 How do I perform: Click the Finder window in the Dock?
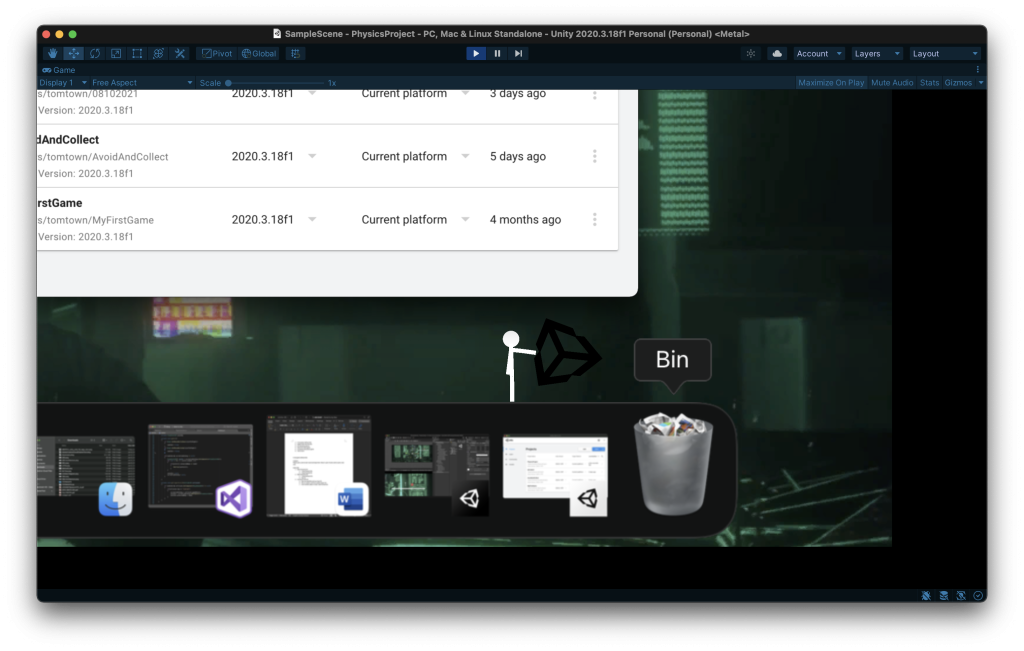click(86, 475)
